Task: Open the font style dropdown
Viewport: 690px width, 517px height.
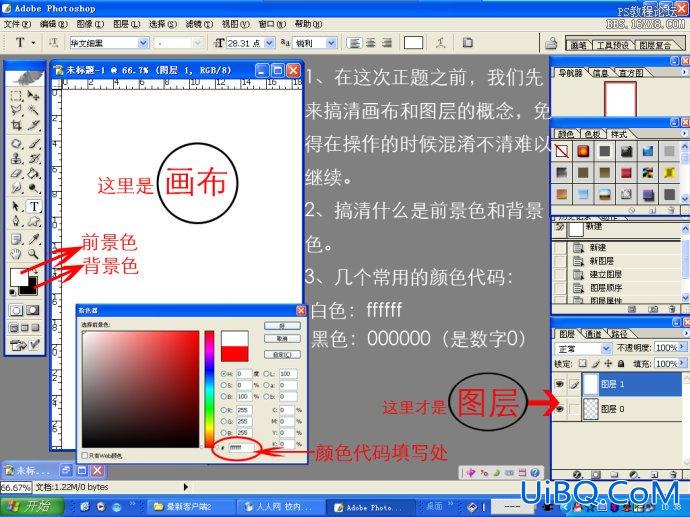Action: point(198,43)
